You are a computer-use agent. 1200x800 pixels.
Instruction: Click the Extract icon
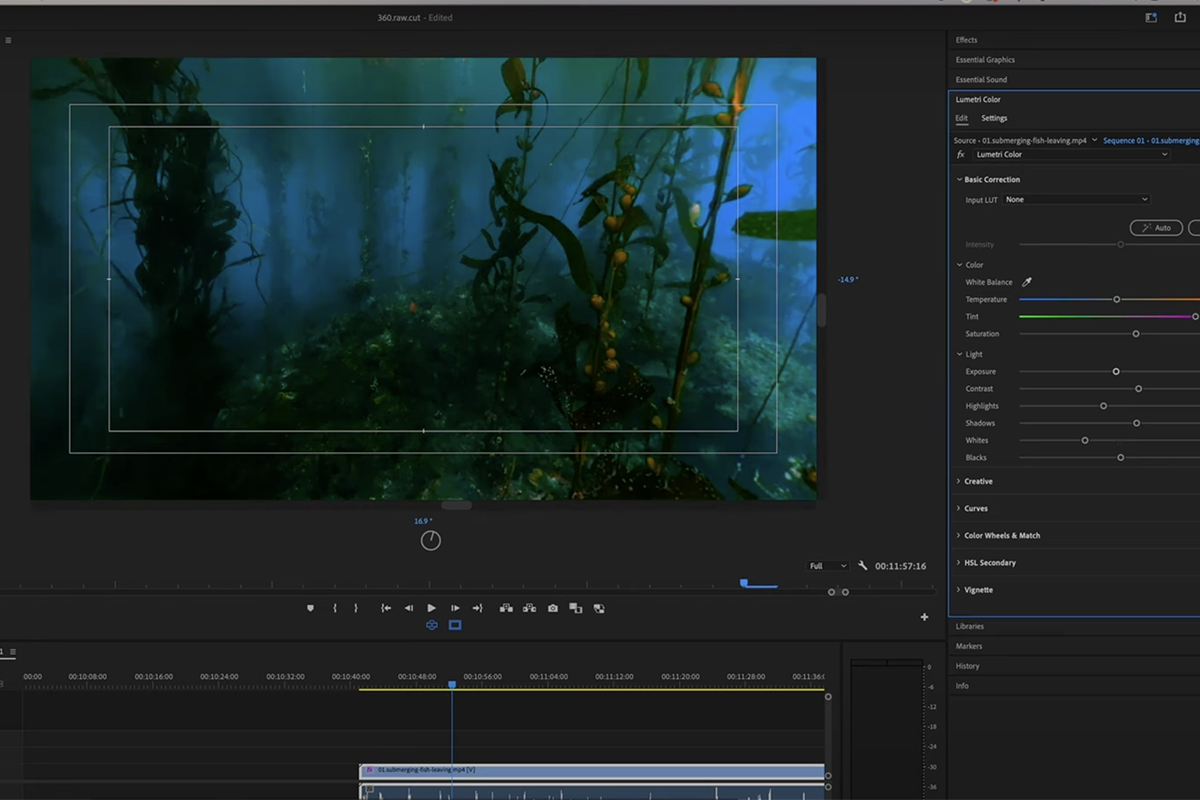529,608
